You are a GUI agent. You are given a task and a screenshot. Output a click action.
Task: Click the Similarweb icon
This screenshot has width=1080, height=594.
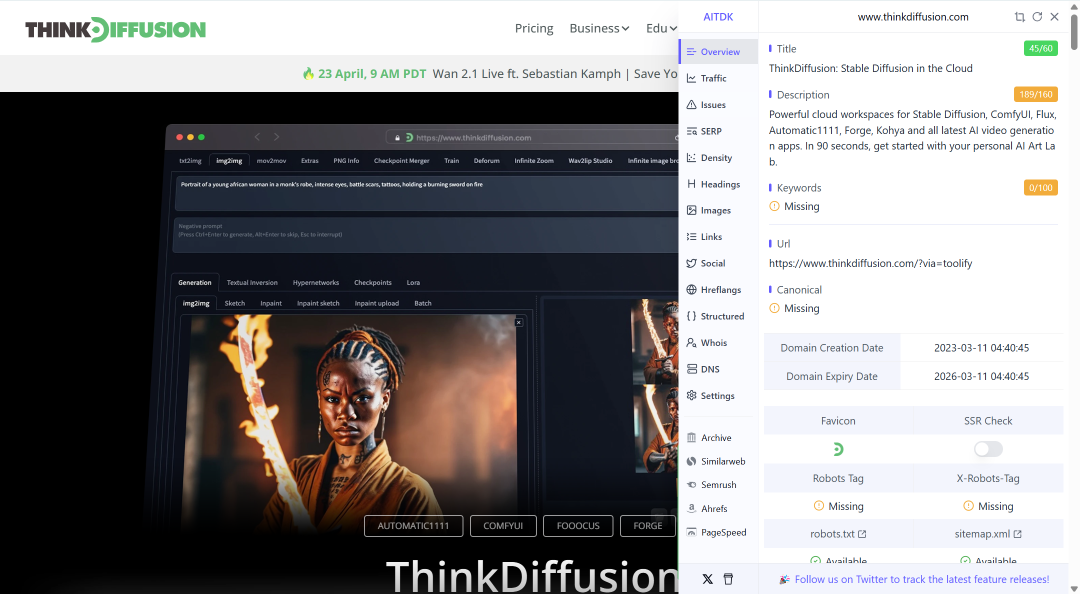692,461
